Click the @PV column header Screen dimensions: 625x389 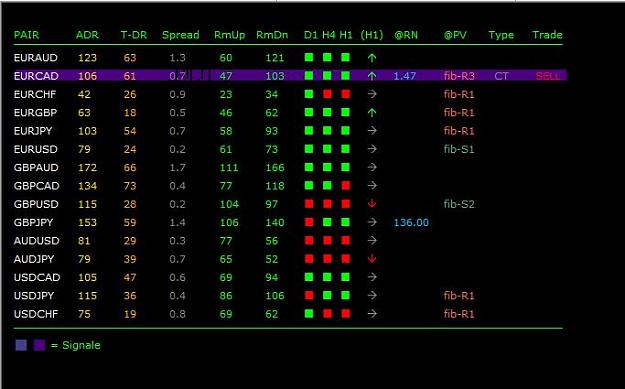point(455,35)
